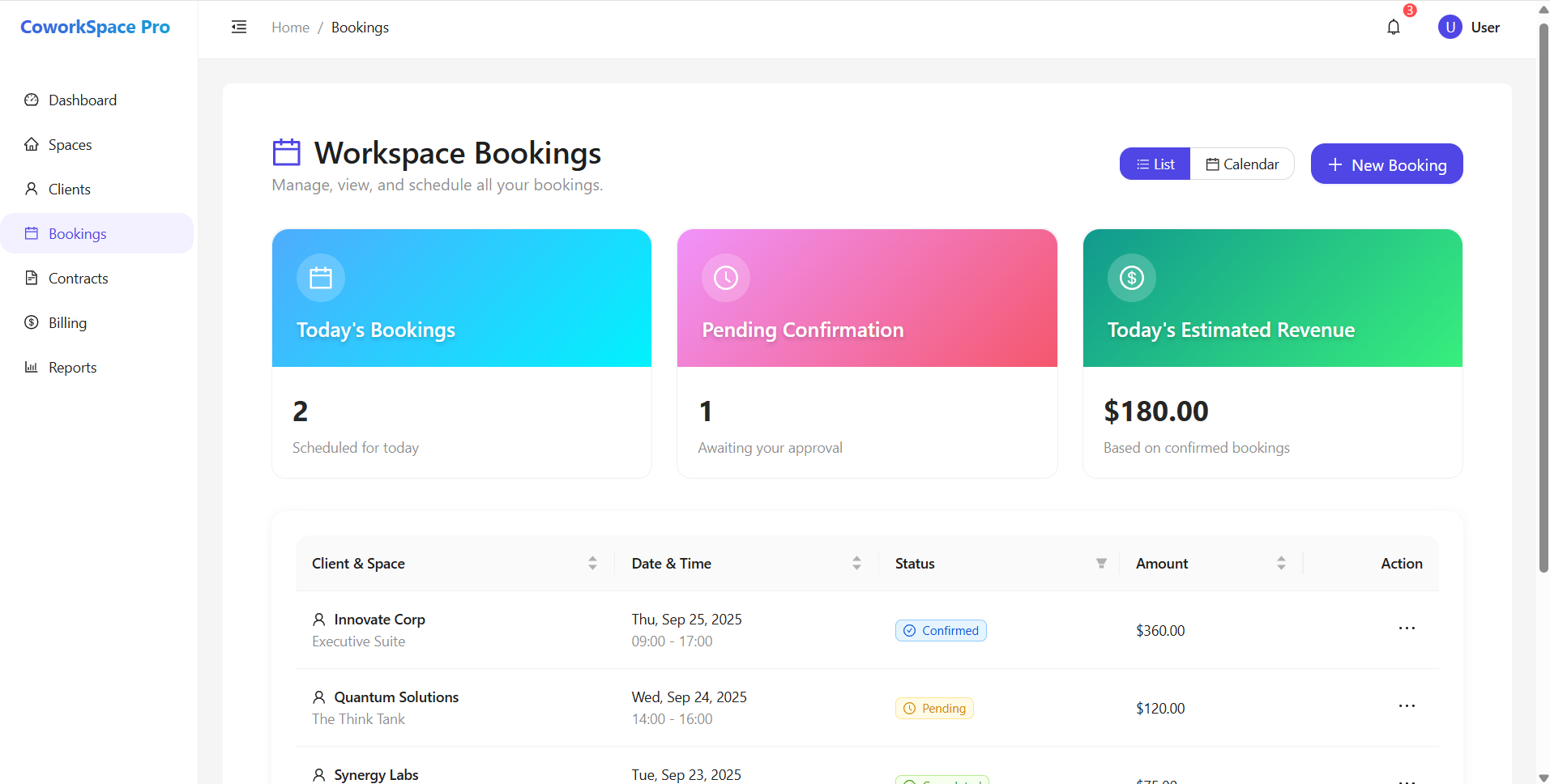Open Billing section
The width and height of the screenshot is (1550, 784).
(97, 323)
